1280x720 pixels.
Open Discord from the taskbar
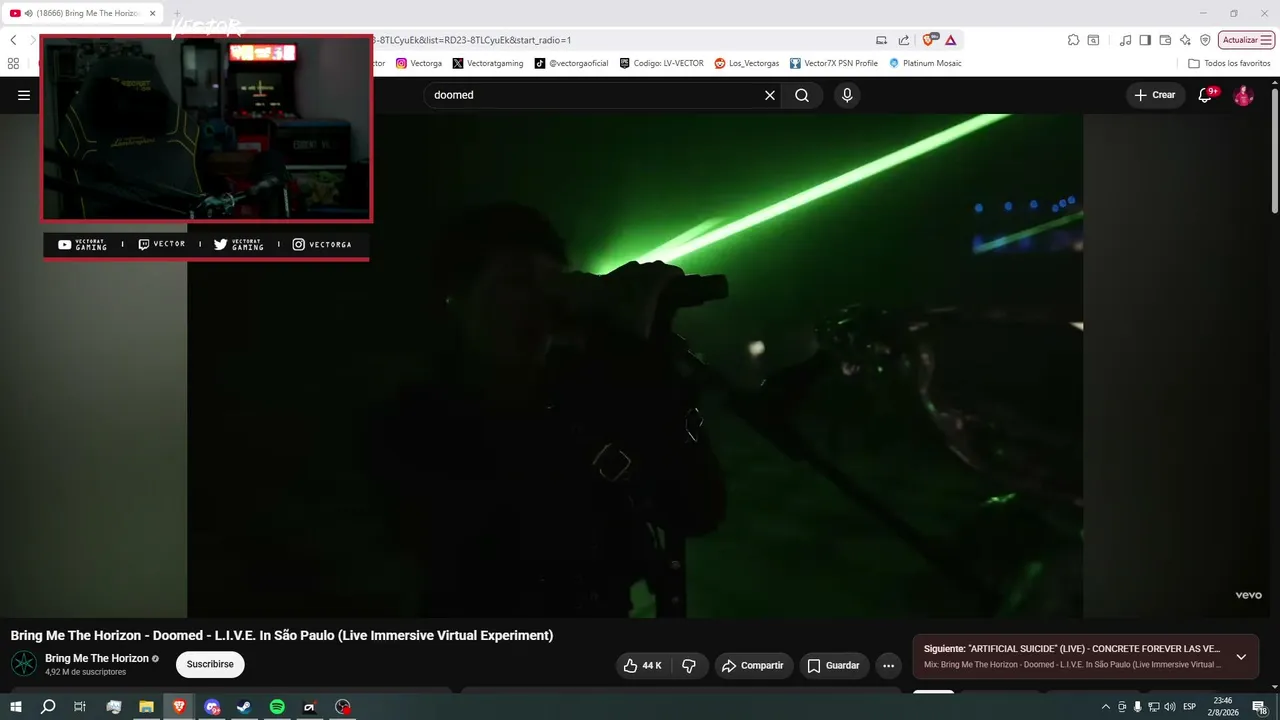click(212, 707)
